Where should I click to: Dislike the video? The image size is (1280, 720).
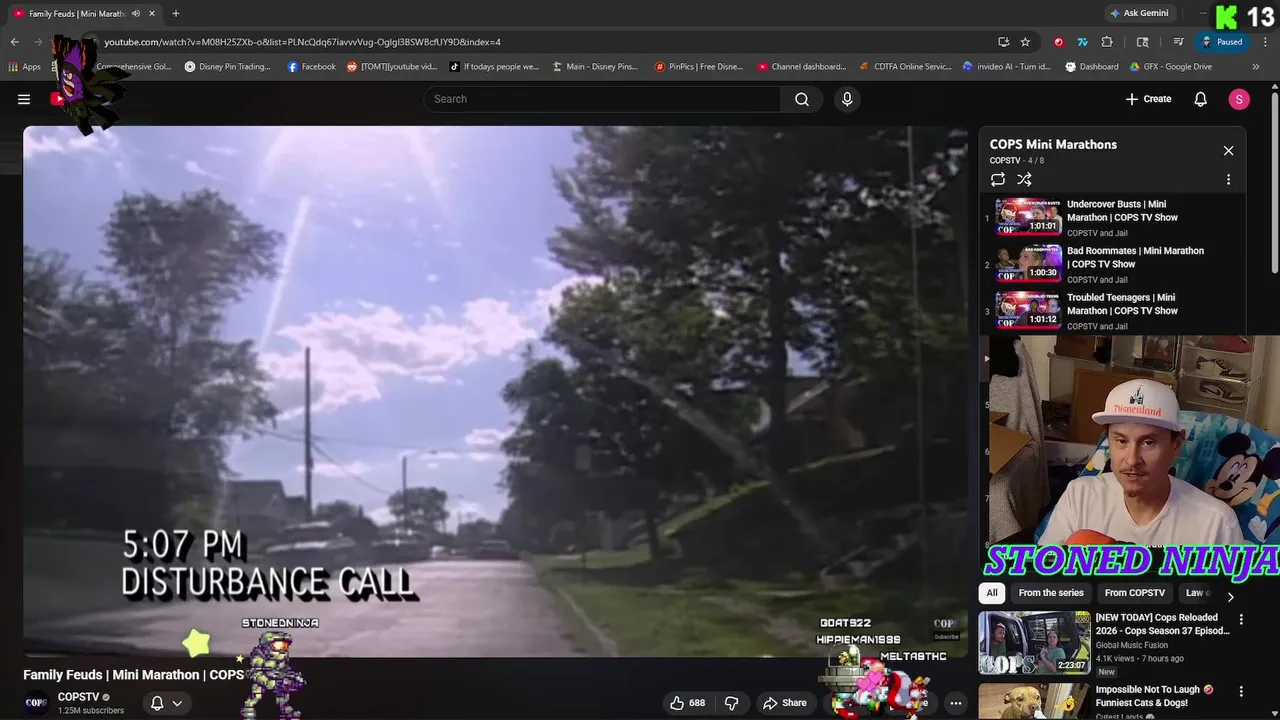tap(732, 703)
